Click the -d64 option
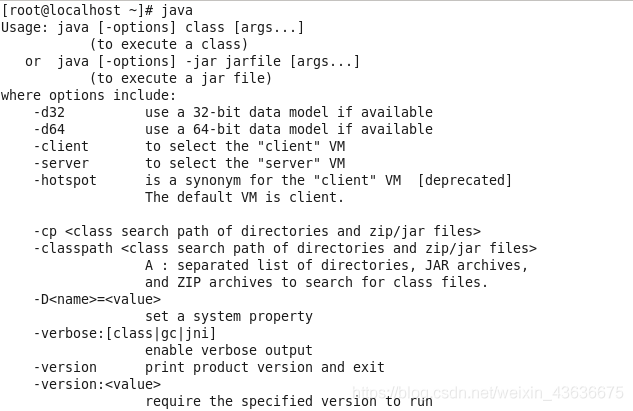 pyautogui.click(x=48, y=129)
